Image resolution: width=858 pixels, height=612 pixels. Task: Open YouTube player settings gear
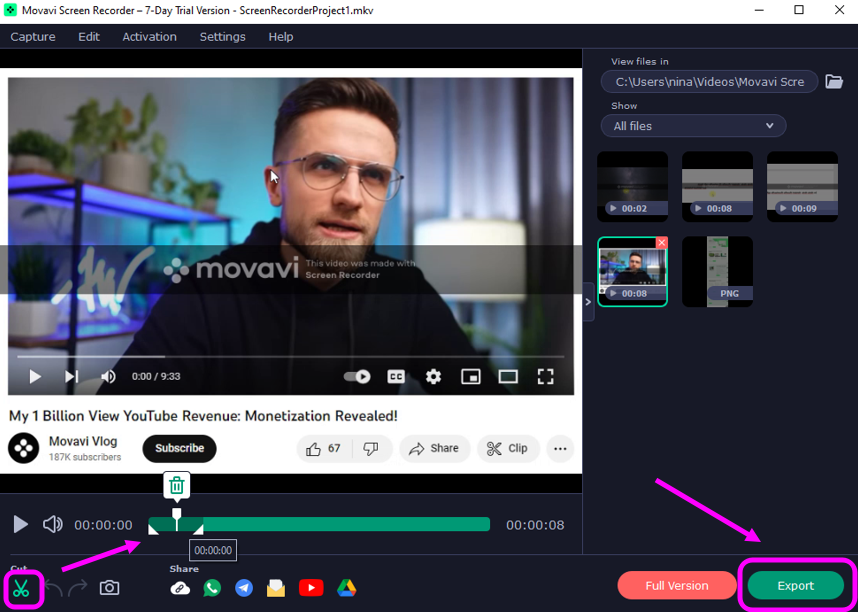click(433, 377)
